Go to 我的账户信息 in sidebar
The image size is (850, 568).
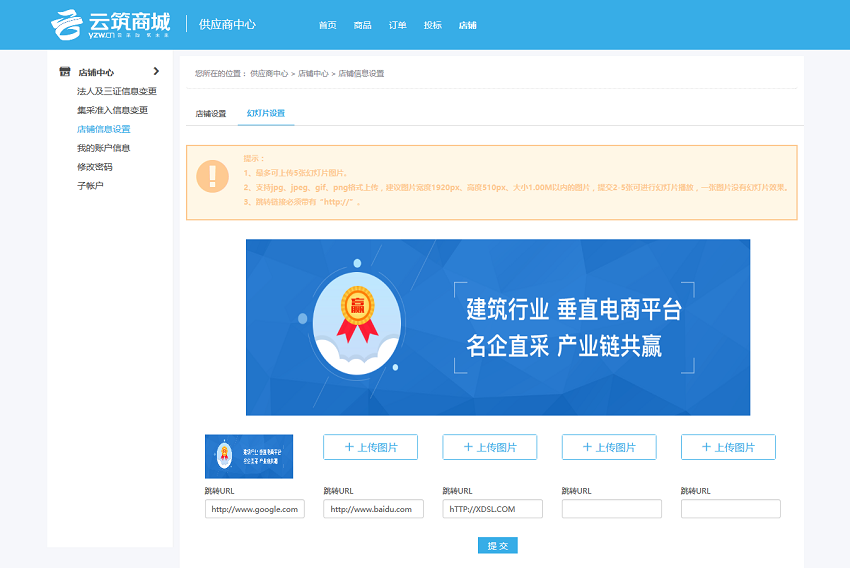click(x=103, y=148)
